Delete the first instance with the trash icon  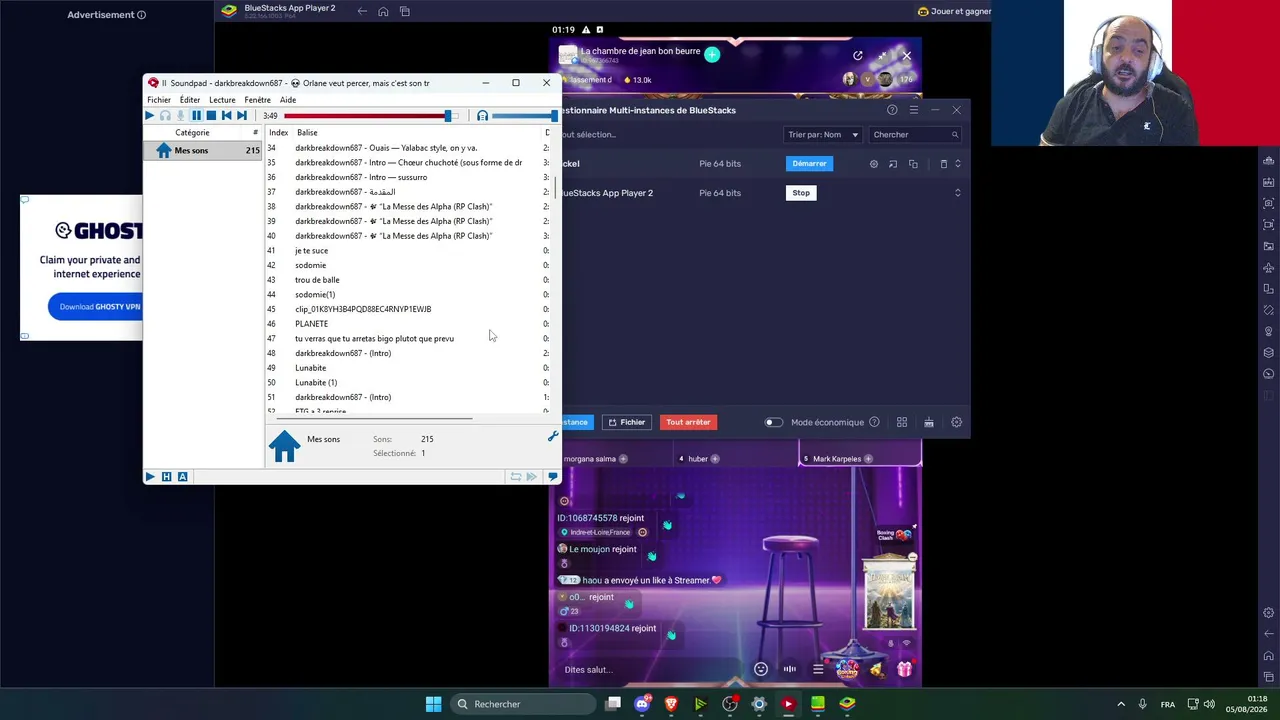coord(943,164)
